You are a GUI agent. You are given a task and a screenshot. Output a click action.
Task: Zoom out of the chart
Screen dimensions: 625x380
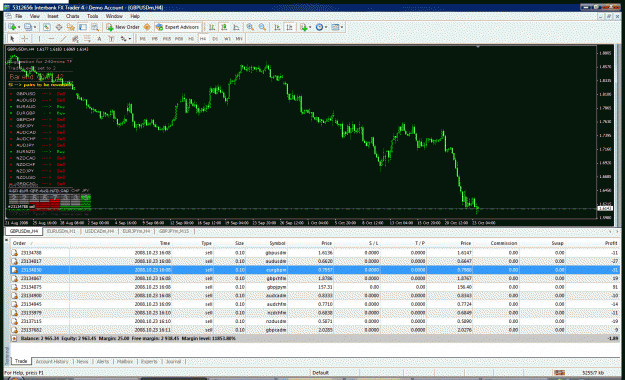pos(262,27)
